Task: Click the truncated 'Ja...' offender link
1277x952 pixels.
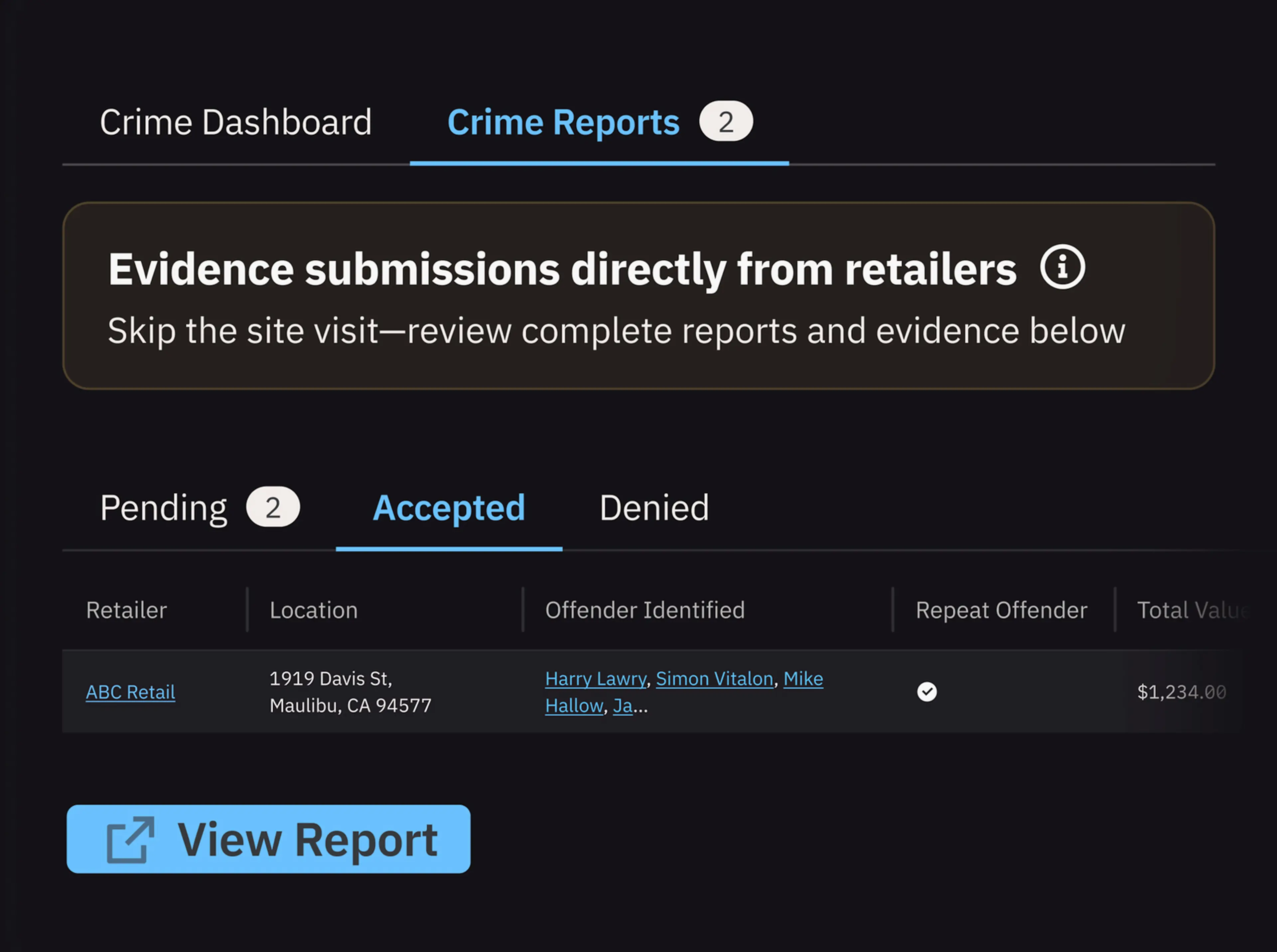Action: [x=622, y=706]
